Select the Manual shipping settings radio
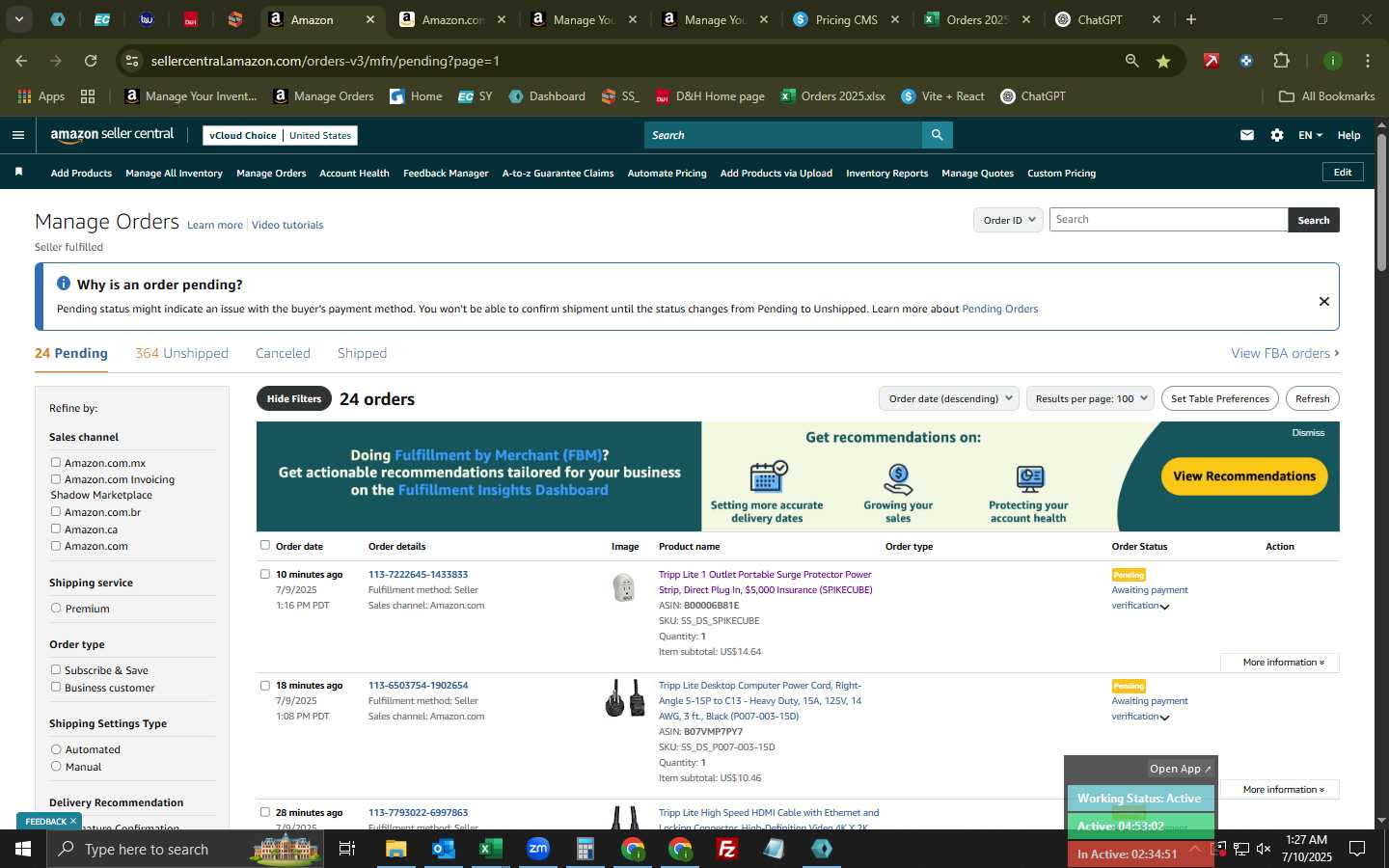 (x=56, y=767)
